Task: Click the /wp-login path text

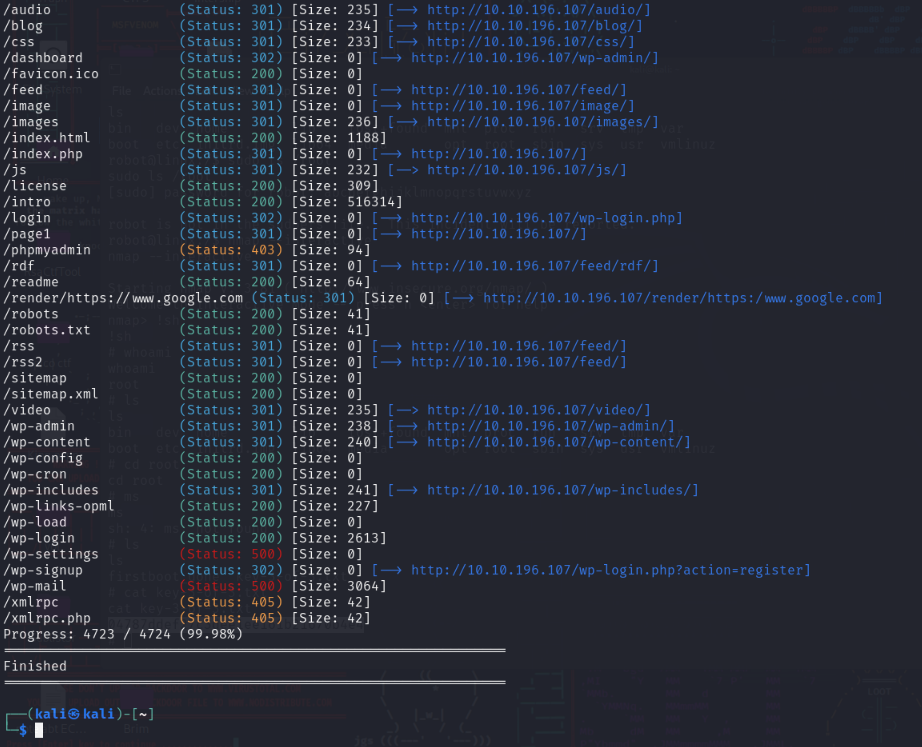Action: pyautogui.click(x=39, y=538)
